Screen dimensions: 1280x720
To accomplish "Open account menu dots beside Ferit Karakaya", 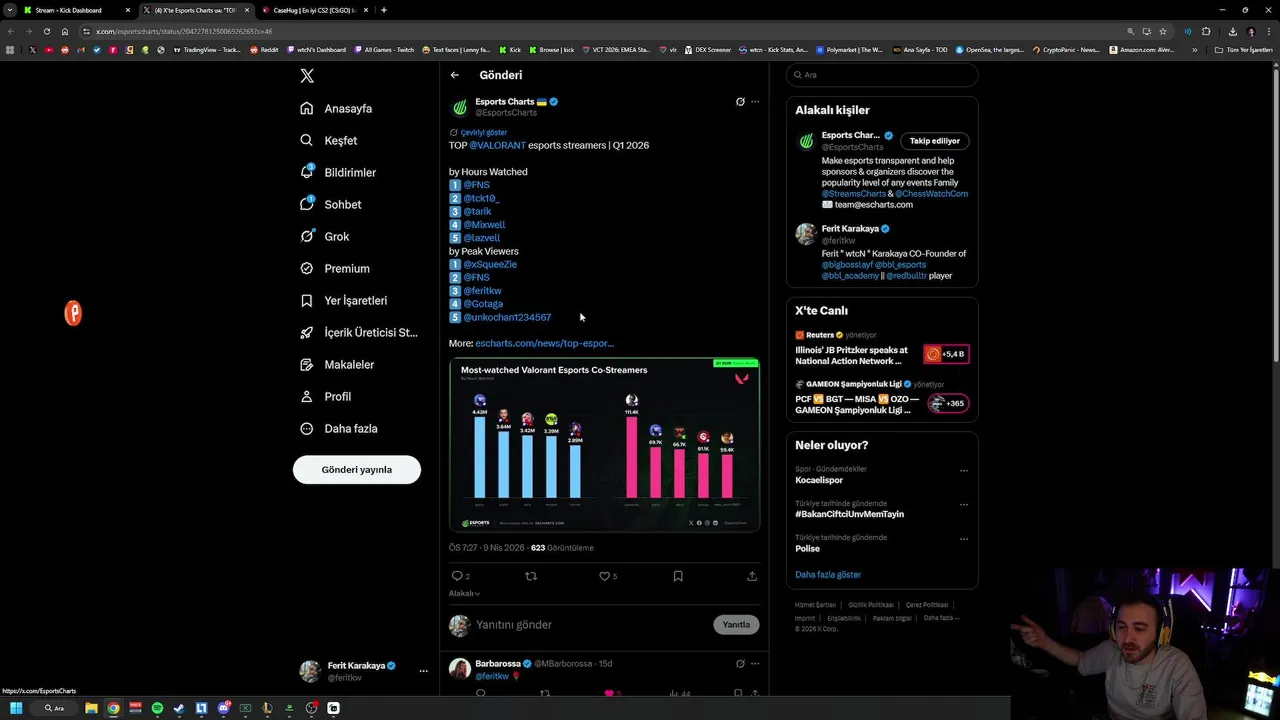I will (x=424, y=671).
